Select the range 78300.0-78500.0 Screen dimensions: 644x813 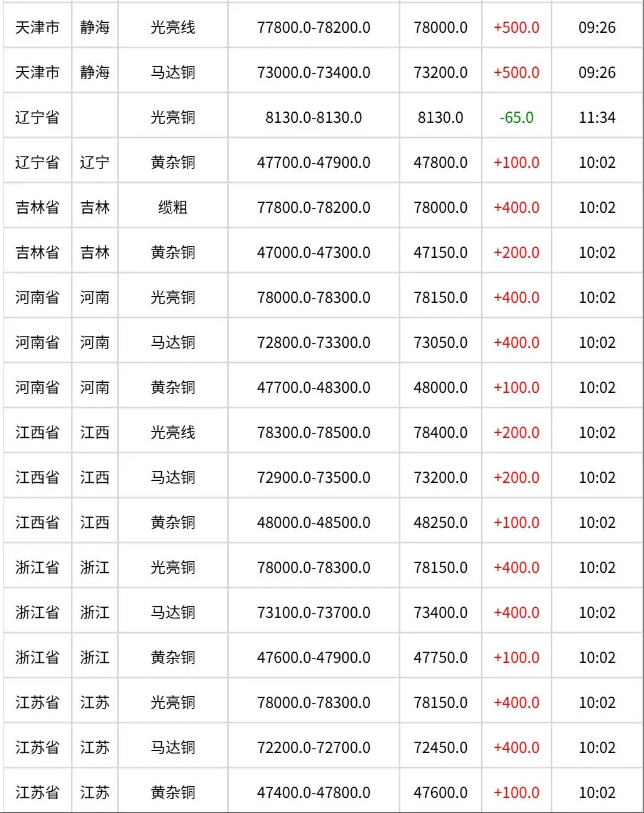pos(314,432)
